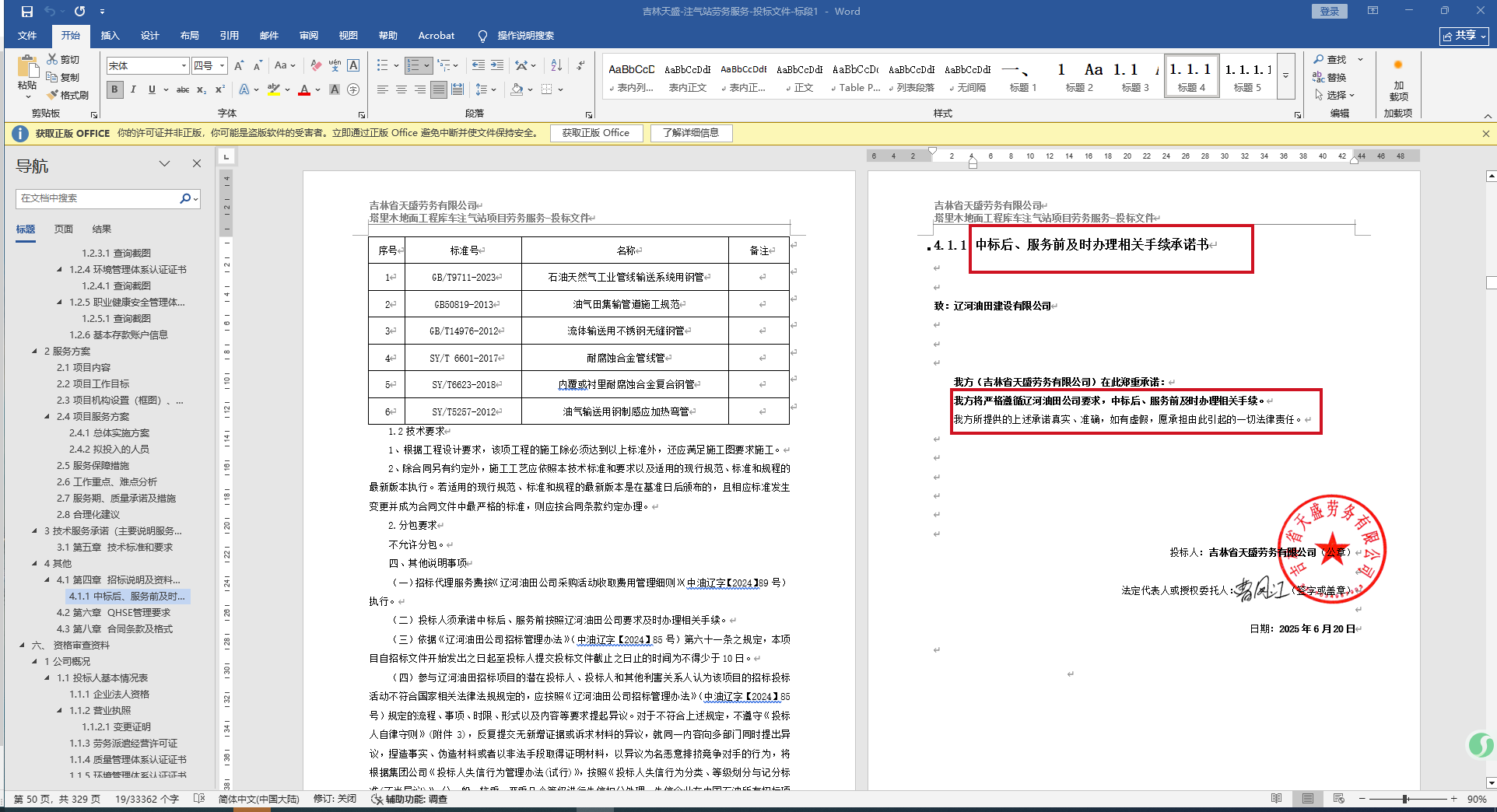Show or hide paragraph marks

click(580, 66)
